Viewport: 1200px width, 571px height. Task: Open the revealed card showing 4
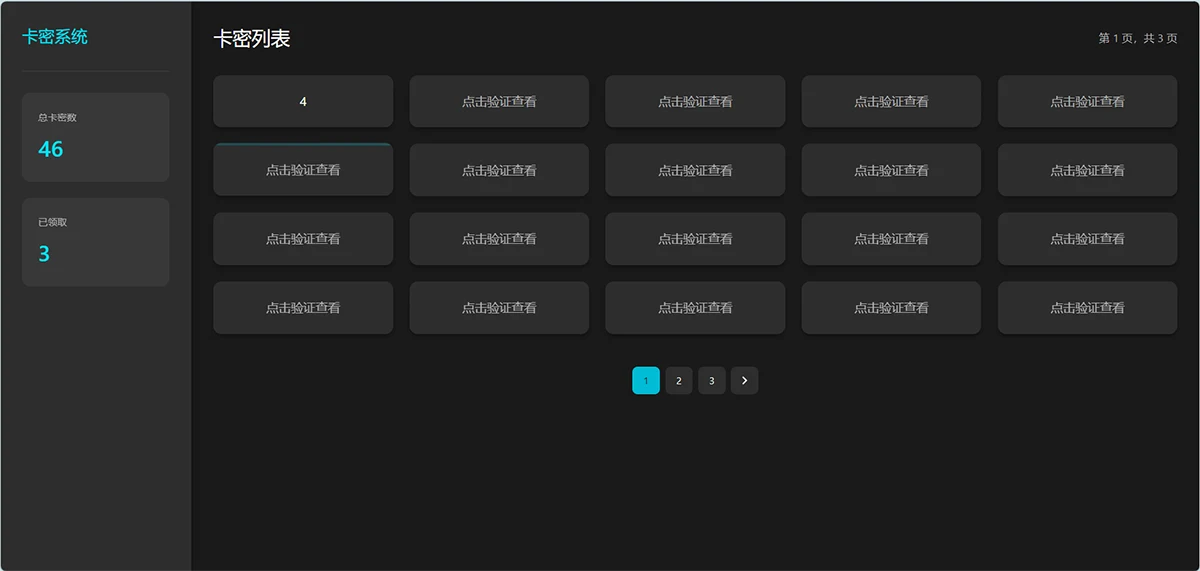tap(303, 101)
